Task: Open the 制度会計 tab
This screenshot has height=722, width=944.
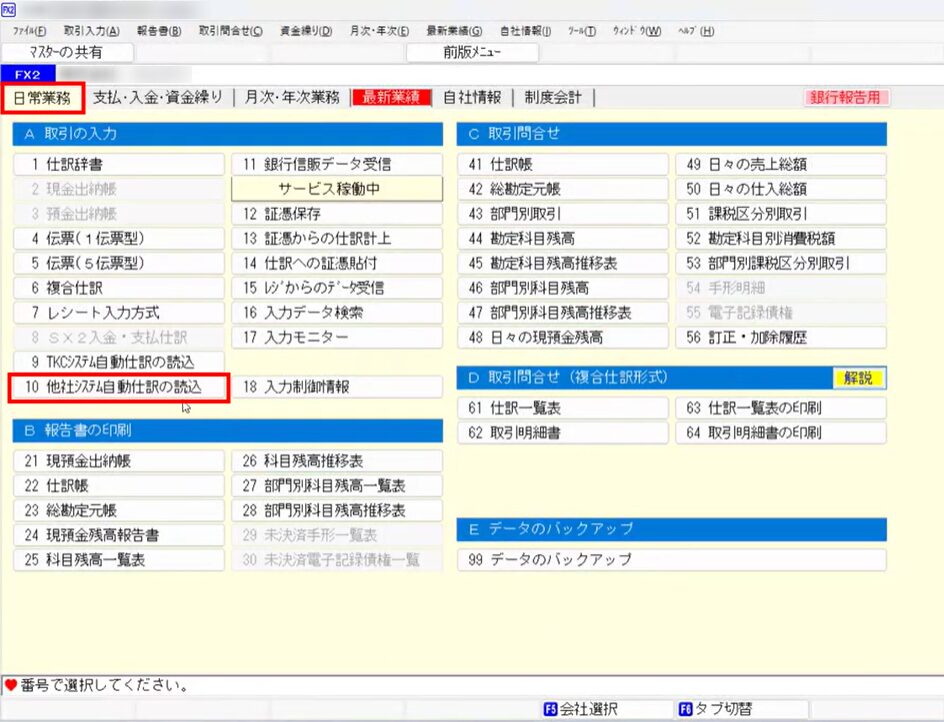Action: click(x=555, y=97)
